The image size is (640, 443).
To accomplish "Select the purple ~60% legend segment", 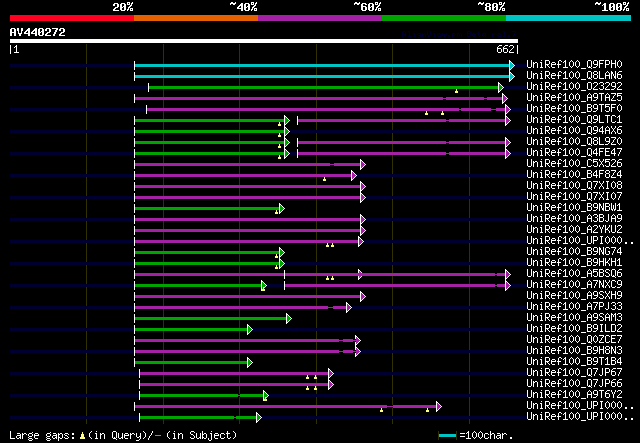I will (x=320, y=18).
